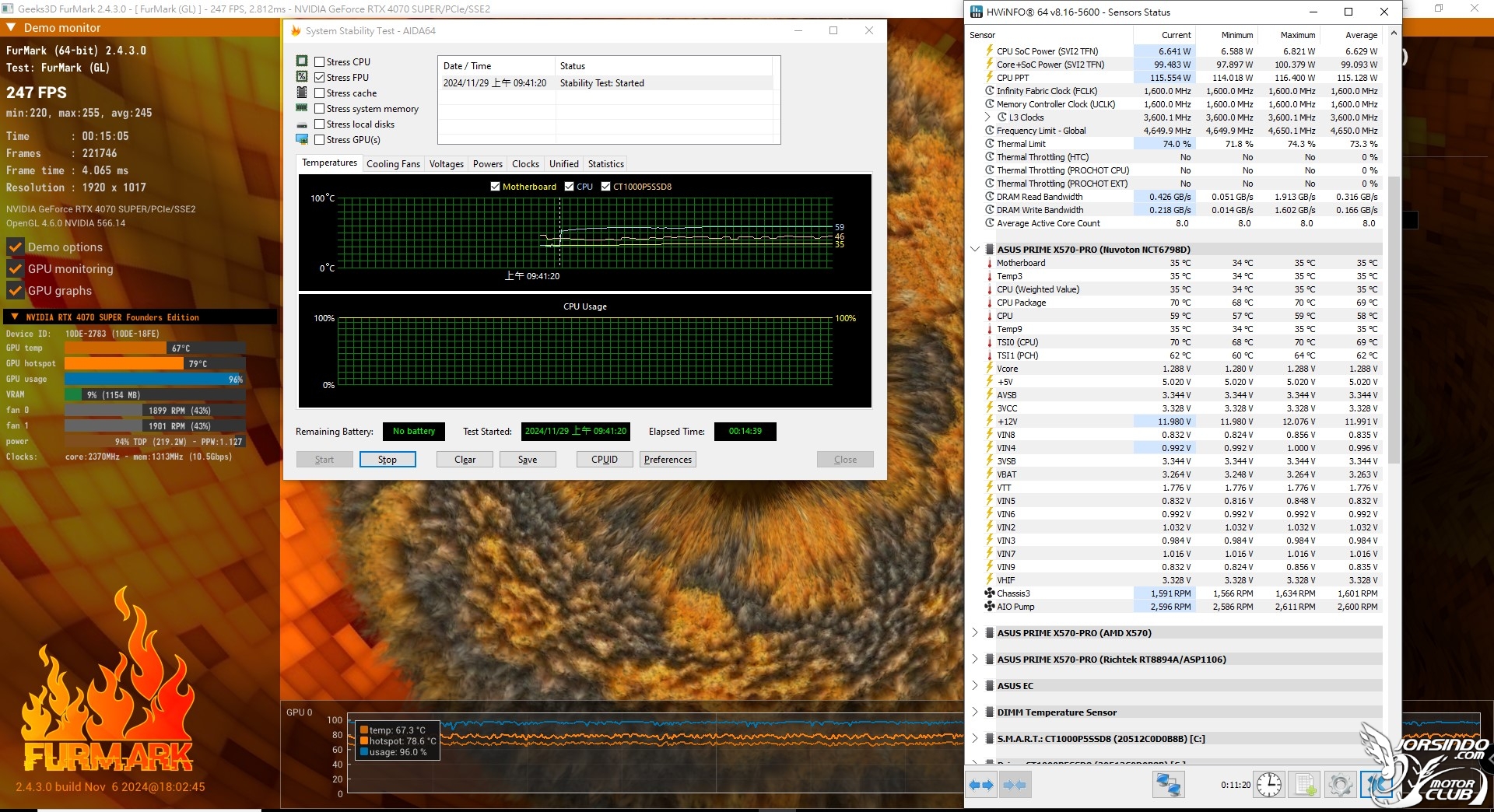1494x812 pixels.
Task: Collapse the NVIDIA RTX 4070 SUPER section
Action: point(15,317)
